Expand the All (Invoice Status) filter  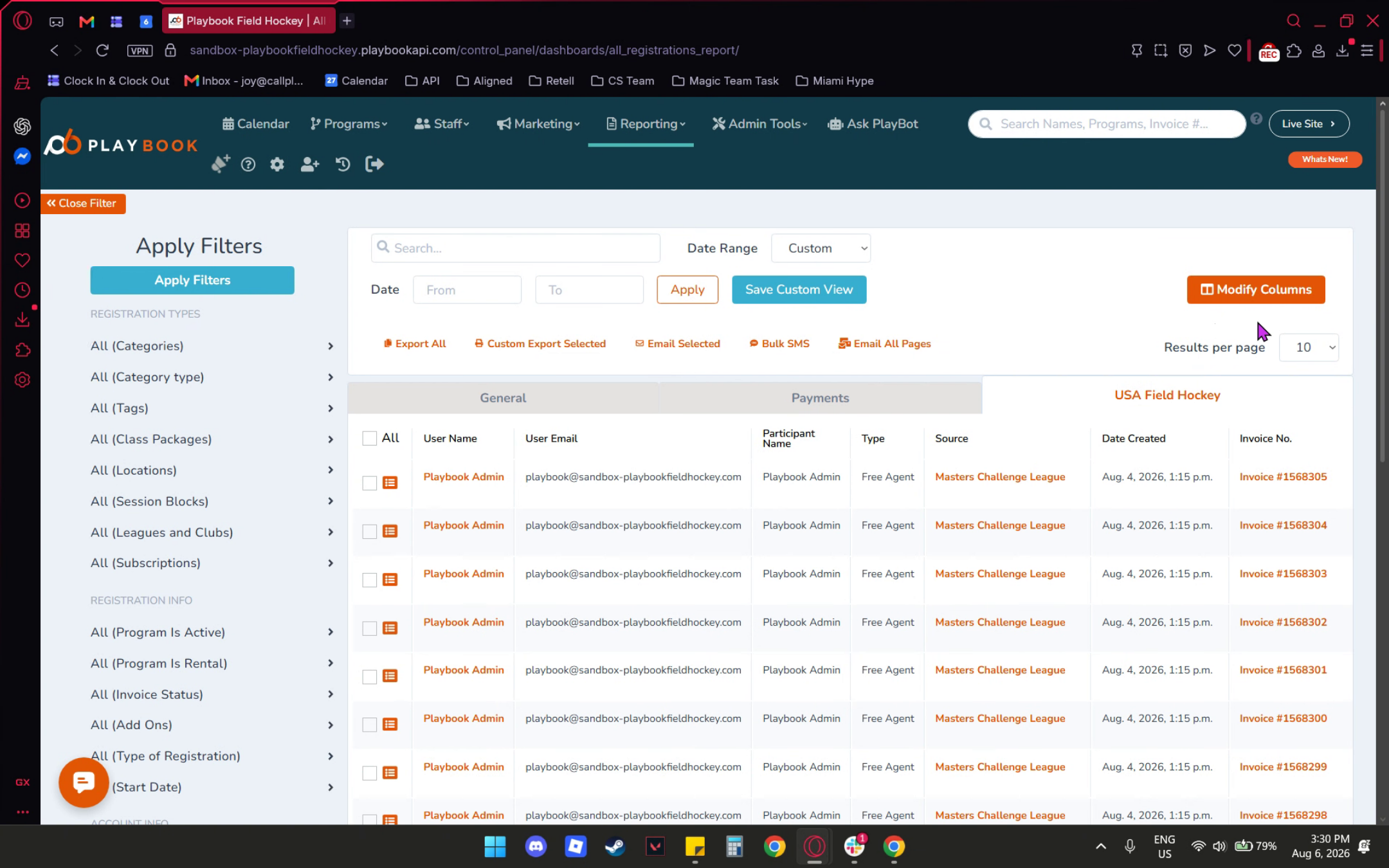(212, 694)
